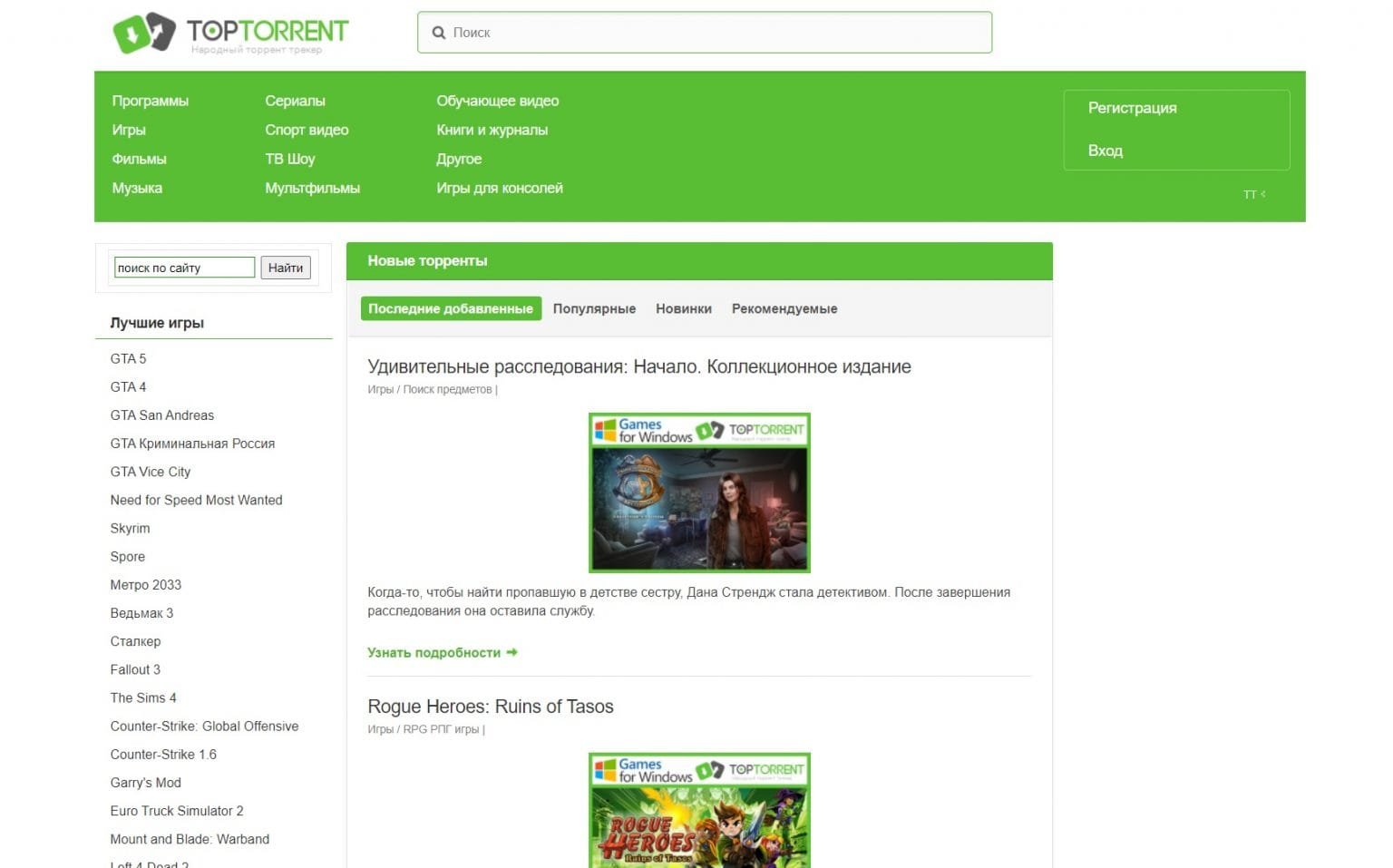Open the Сериалы category

tap(295, 101)
